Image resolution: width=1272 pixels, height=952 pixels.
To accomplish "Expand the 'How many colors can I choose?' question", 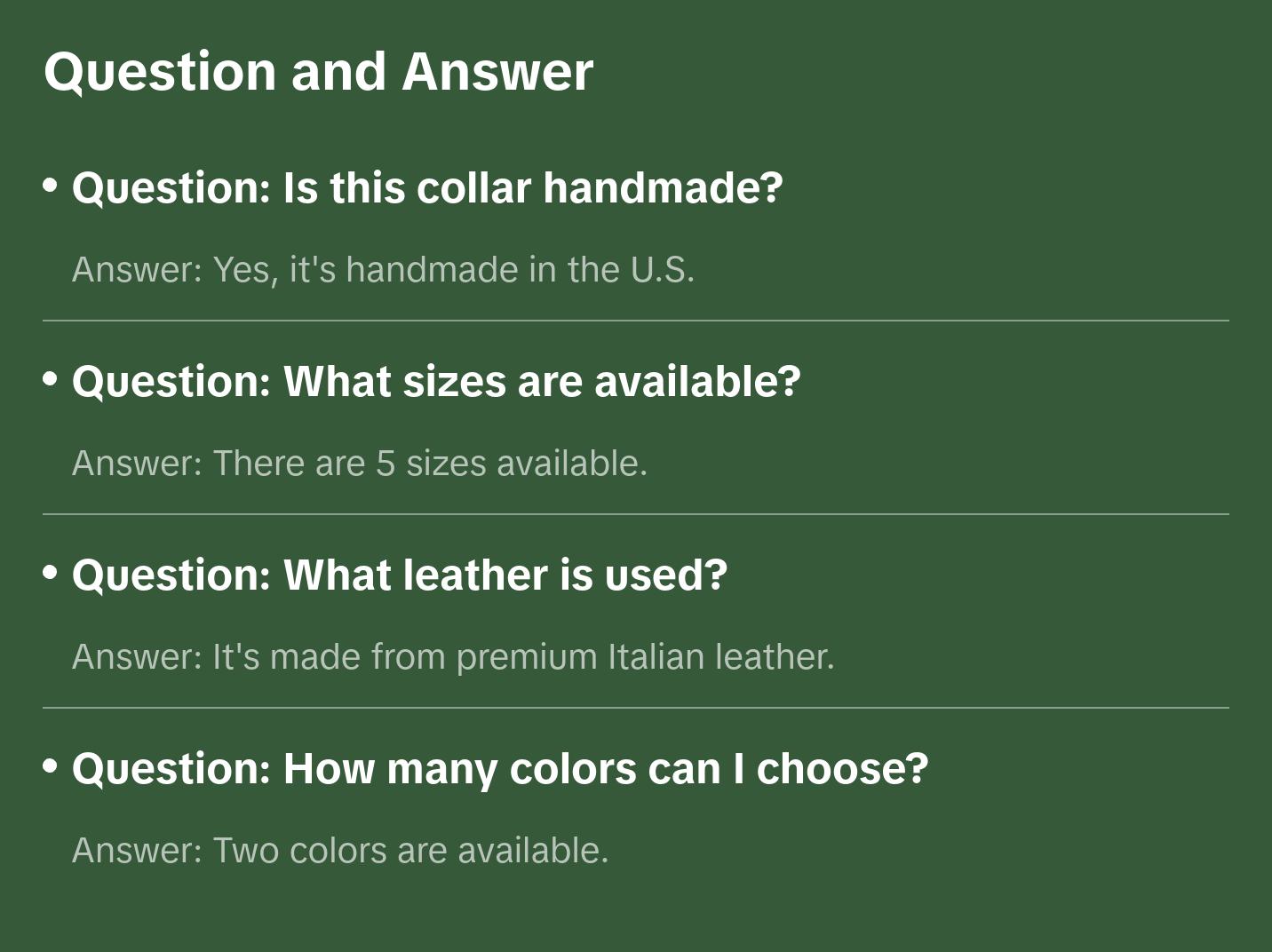I will [499, 768].
